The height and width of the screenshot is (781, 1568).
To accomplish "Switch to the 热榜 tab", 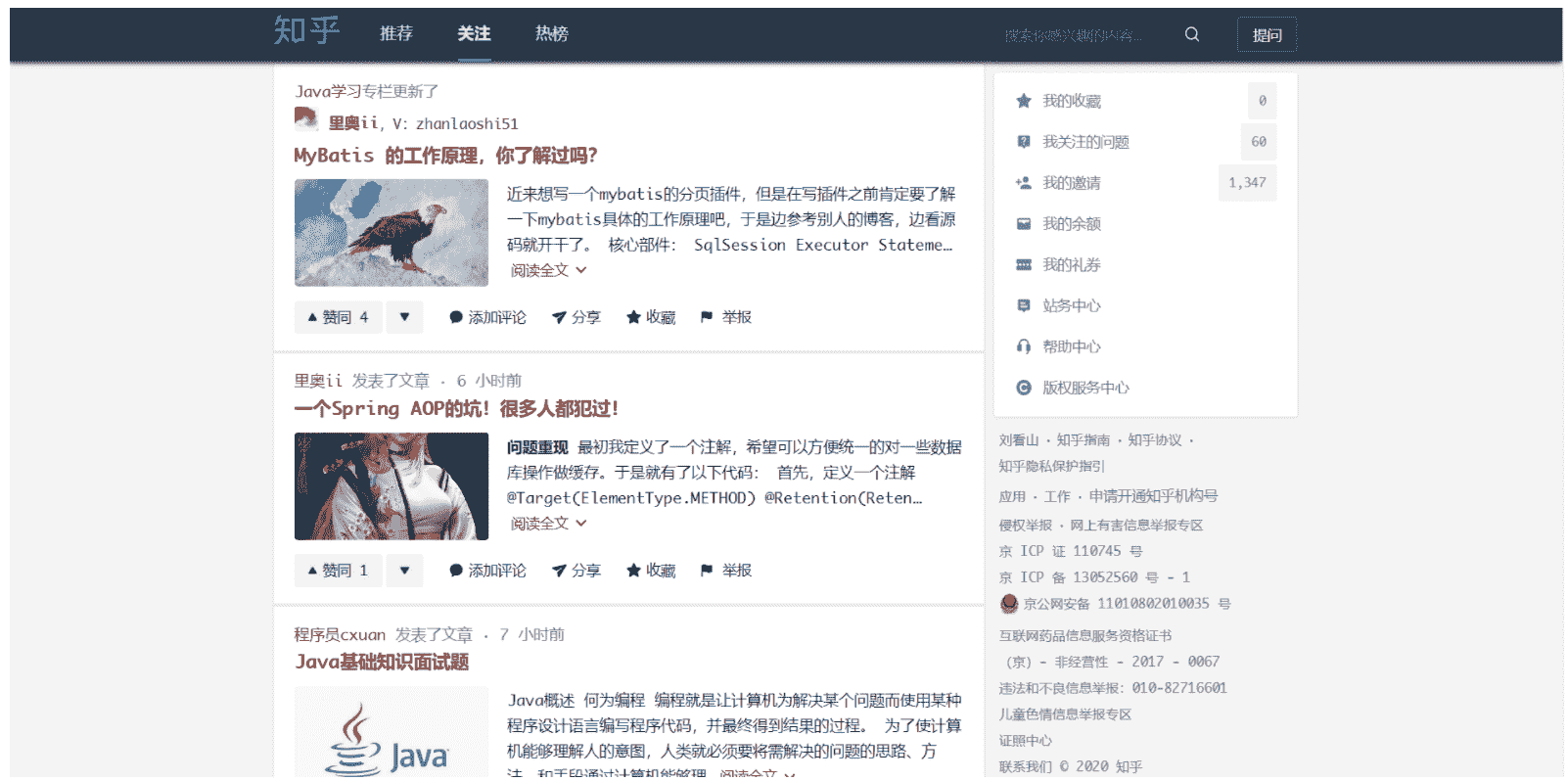I will tap(551, 34).
